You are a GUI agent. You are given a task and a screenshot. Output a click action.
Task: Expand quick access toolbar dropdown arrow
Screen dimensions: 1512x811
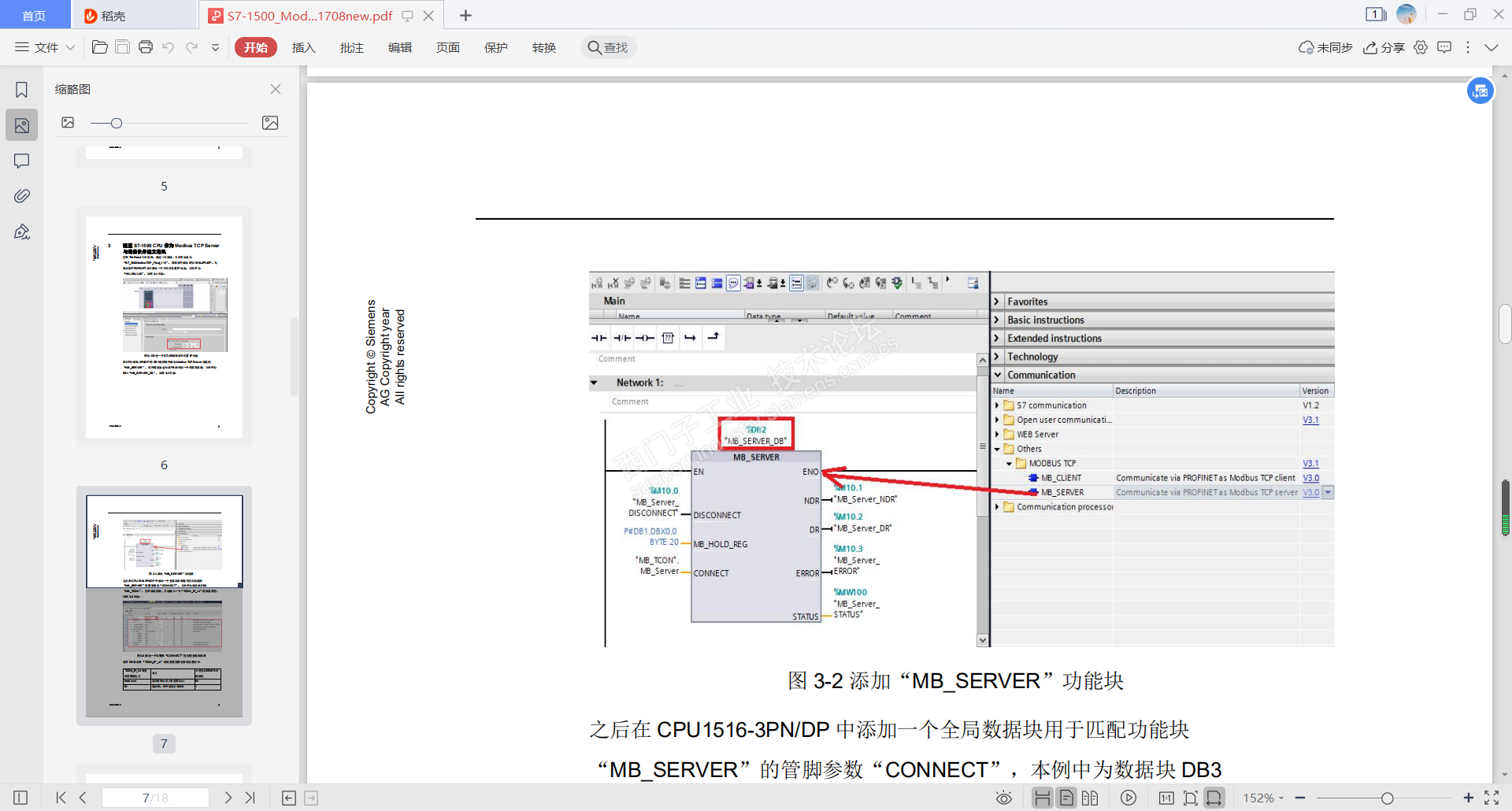[x=216, y=47]
